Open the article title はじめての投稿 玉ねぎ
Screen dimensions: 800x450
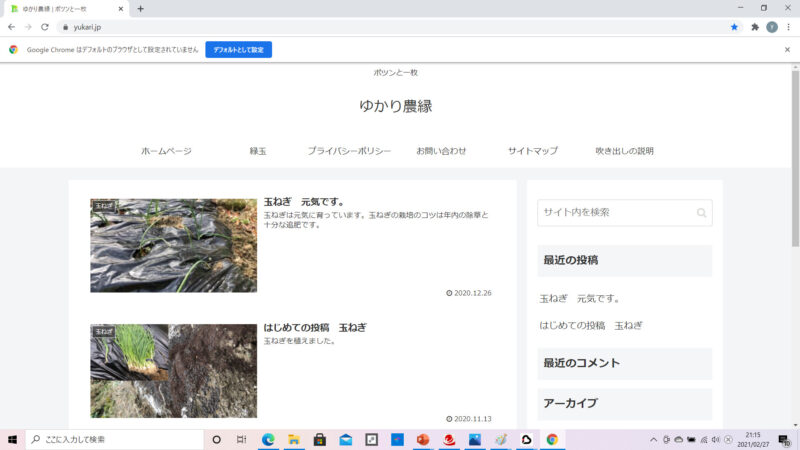pyautogui.click(x=315, y=328)
